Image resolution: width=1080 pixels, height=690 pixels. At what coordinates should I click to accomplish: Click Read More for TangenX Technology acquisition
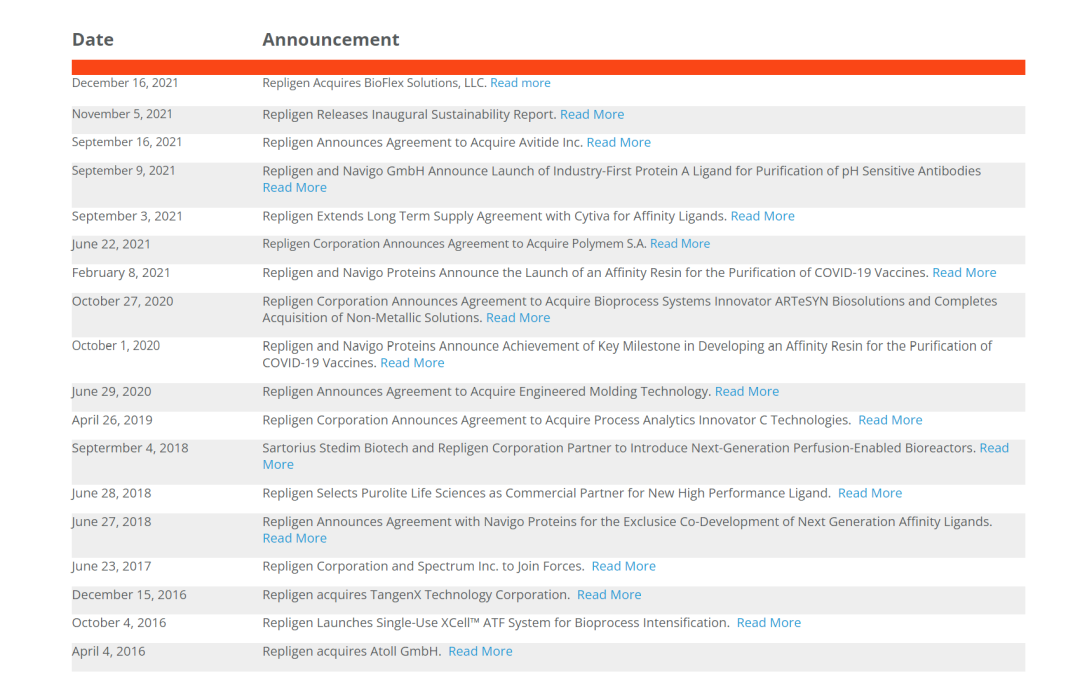pyautogui.click(x=609, y=594)
